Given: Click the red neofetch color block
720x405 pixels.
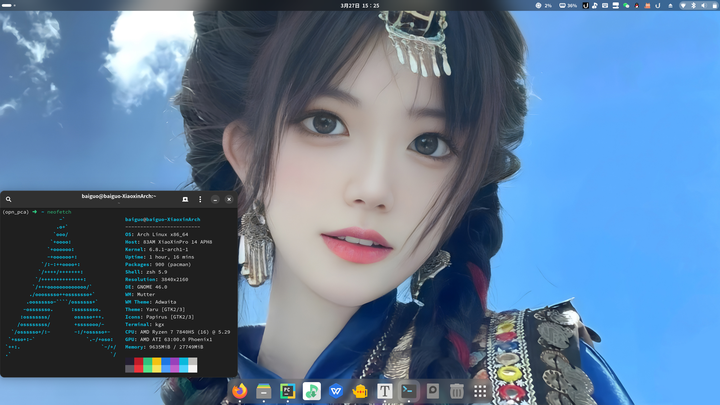Looking at the screenshot, I should (x=138, y=365).
